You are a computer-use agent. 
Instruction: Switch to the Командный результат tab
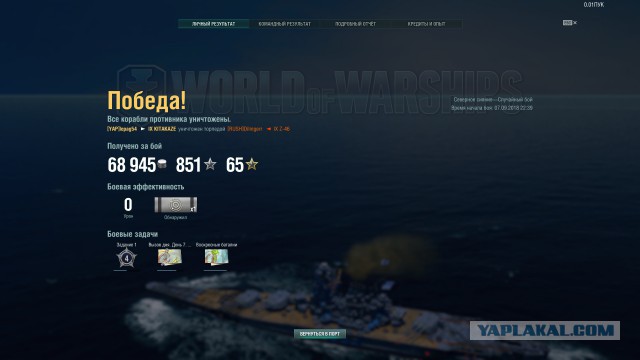pos(284,24)
